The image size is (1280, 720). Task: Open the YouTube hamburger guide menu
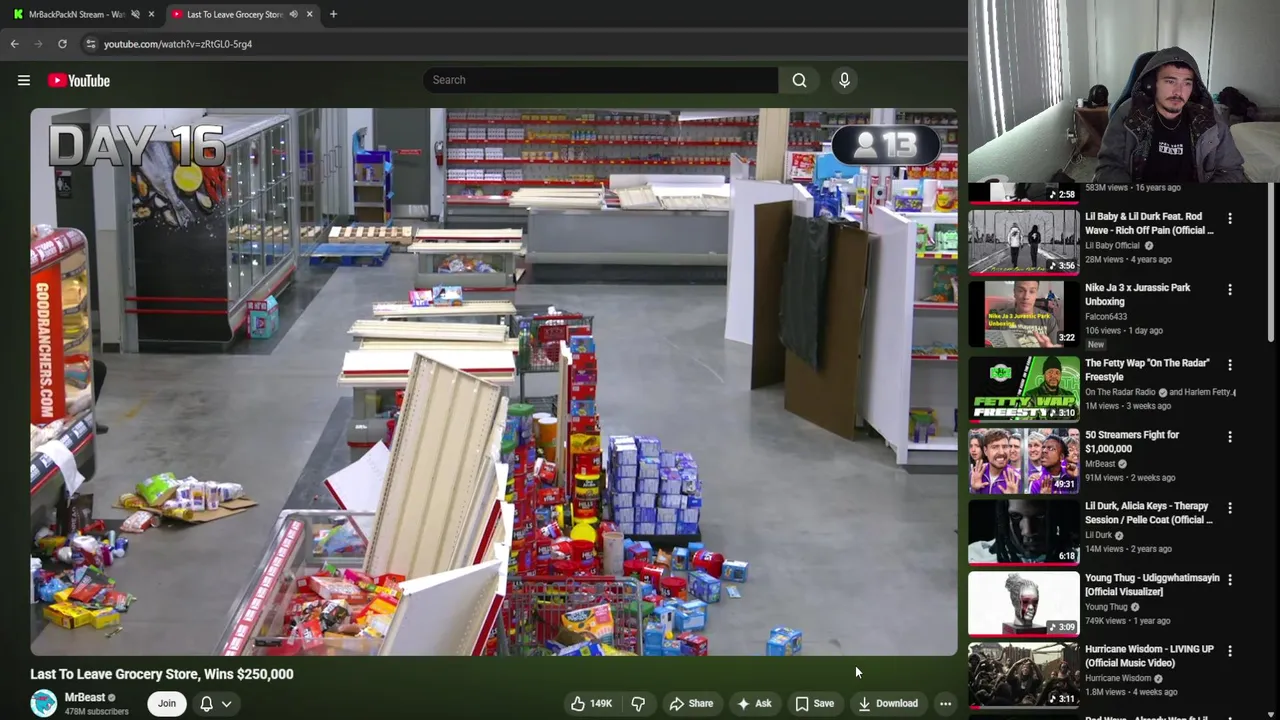pos(24,80)
